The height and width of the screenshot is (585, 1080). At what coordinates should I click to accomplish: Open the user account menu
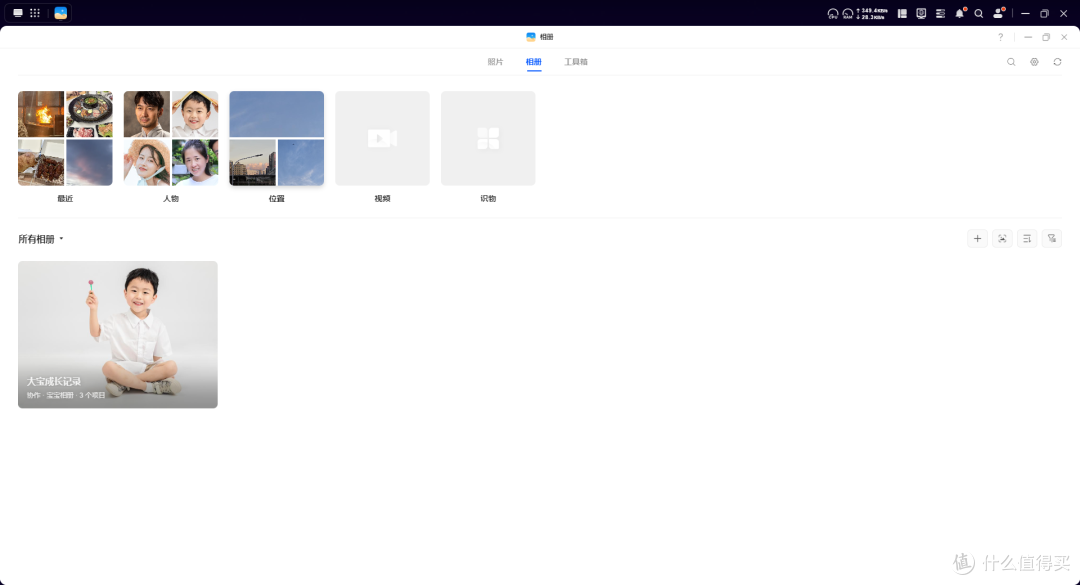[998, 13]
